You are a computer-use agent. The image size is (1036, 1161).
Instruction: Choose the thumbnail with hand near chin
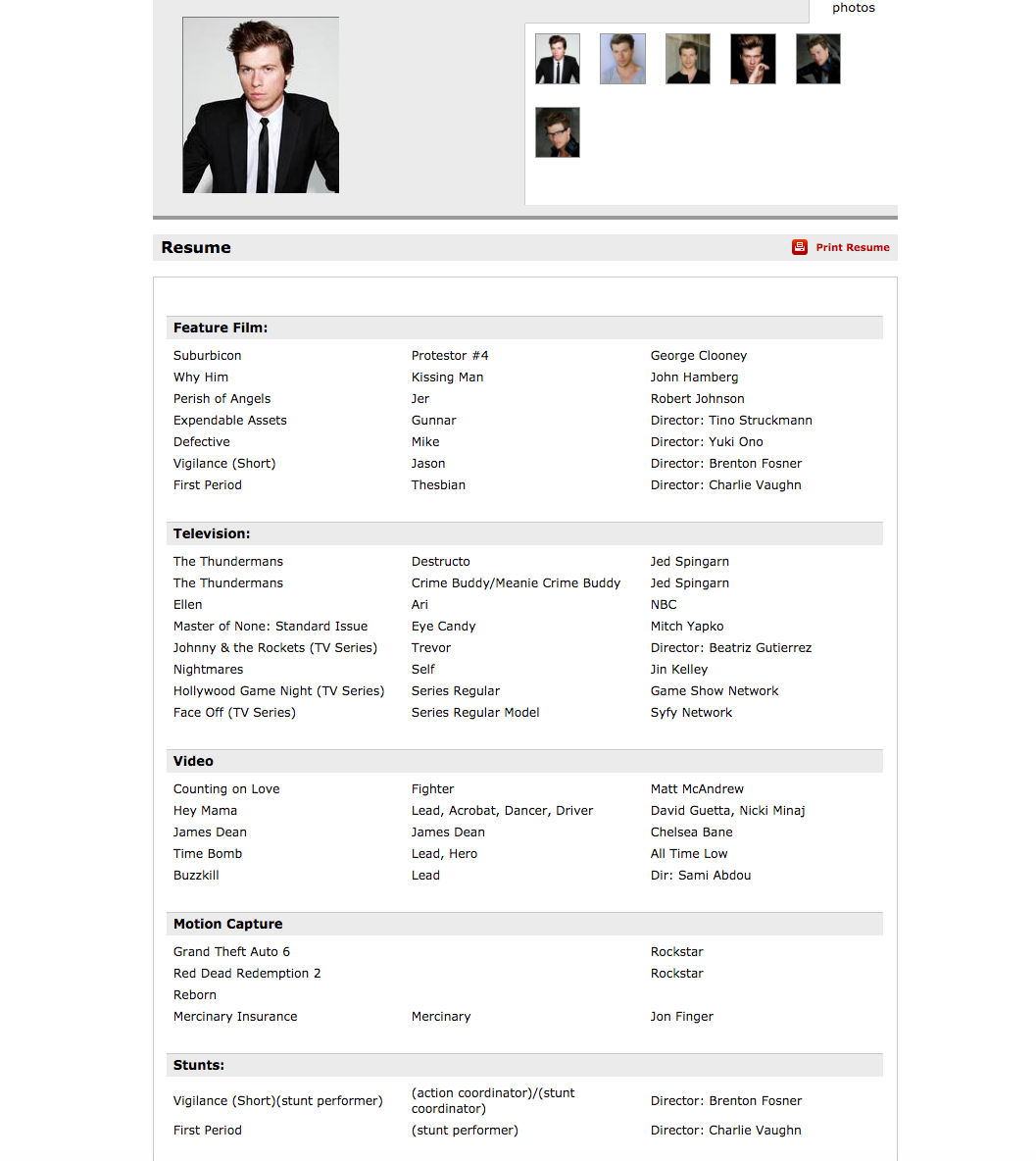point(753,59)
